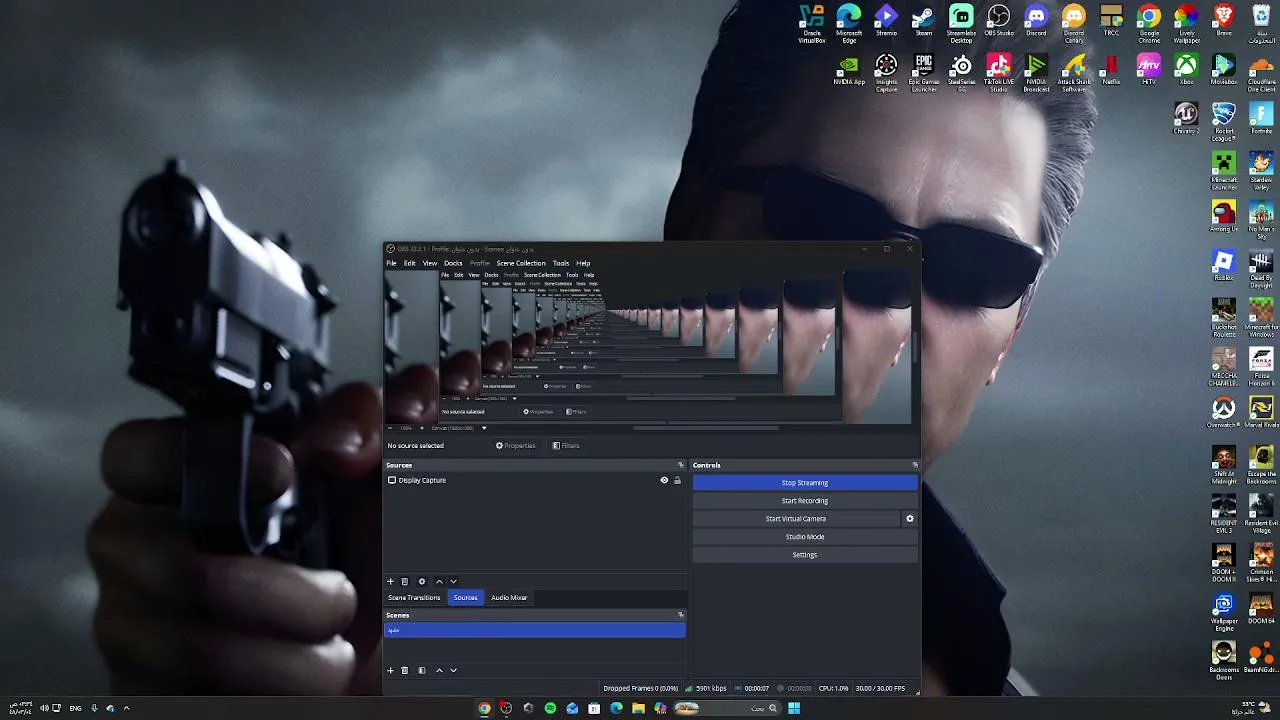Open the Scene Collection menu
The height and width of the screenshot is (720, 1280).
[521, 263]
